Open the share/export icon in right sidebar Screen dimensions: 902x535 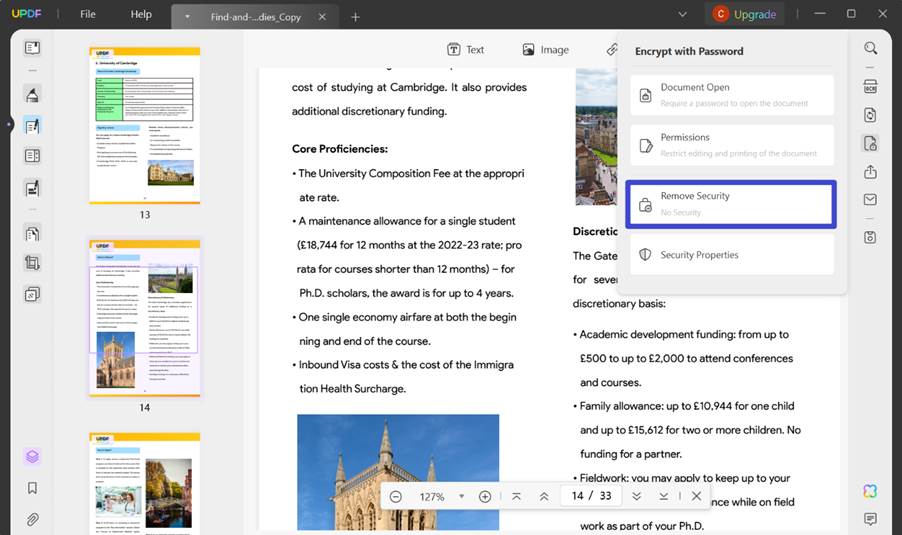(x=870, y=172)
